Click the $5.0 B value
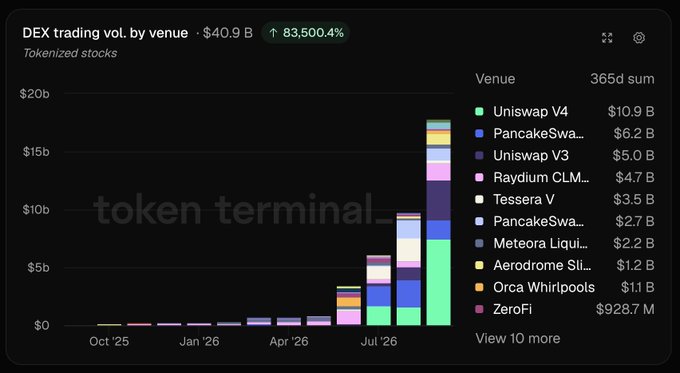Viewport: 680px width, 373px height. [634, 155]
